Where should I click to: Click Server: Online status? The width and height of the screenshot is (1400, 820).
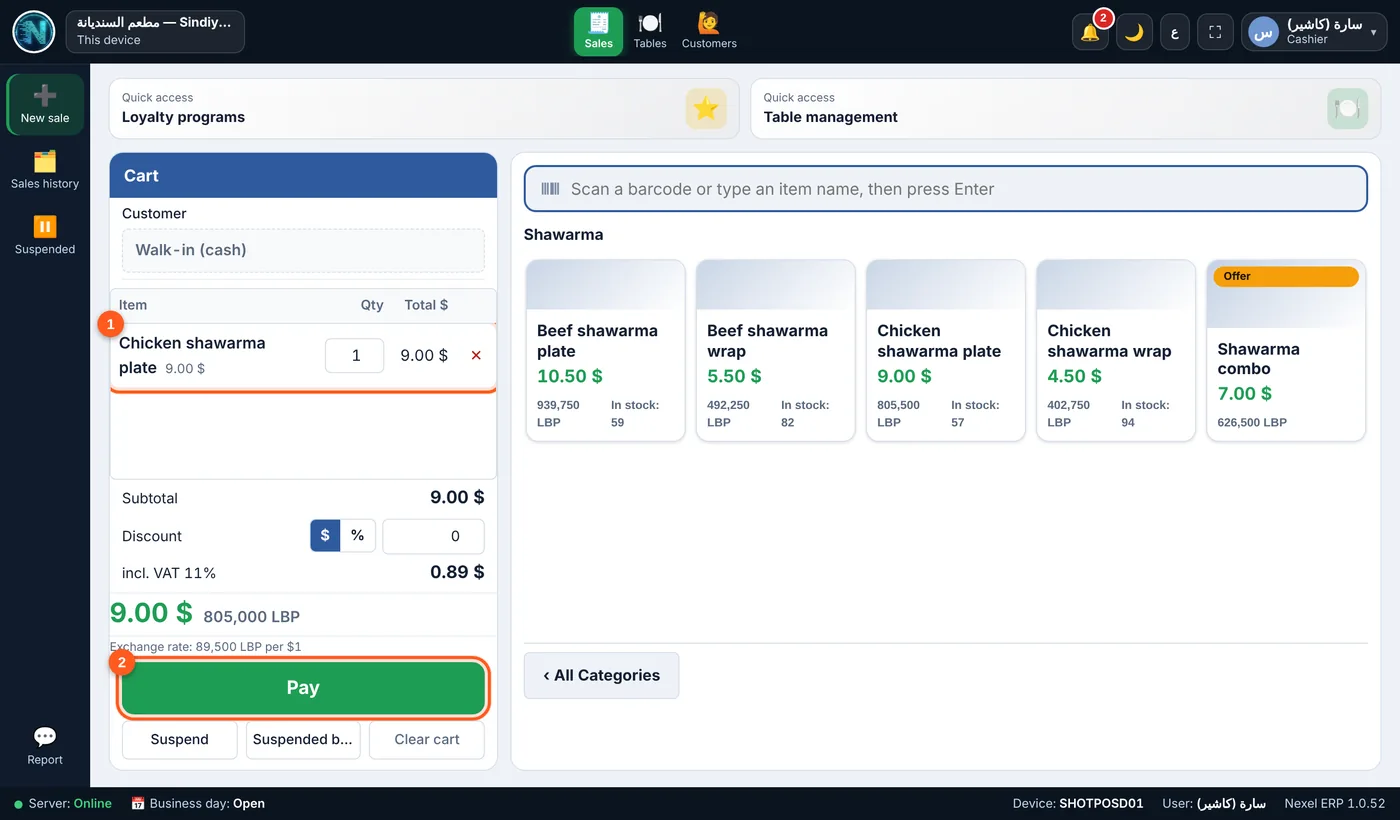63,803
